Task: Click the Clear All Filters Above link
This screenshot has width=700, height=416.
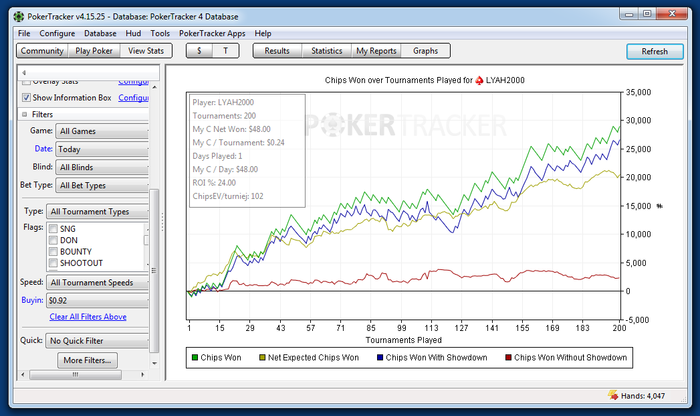Action: 88,316
